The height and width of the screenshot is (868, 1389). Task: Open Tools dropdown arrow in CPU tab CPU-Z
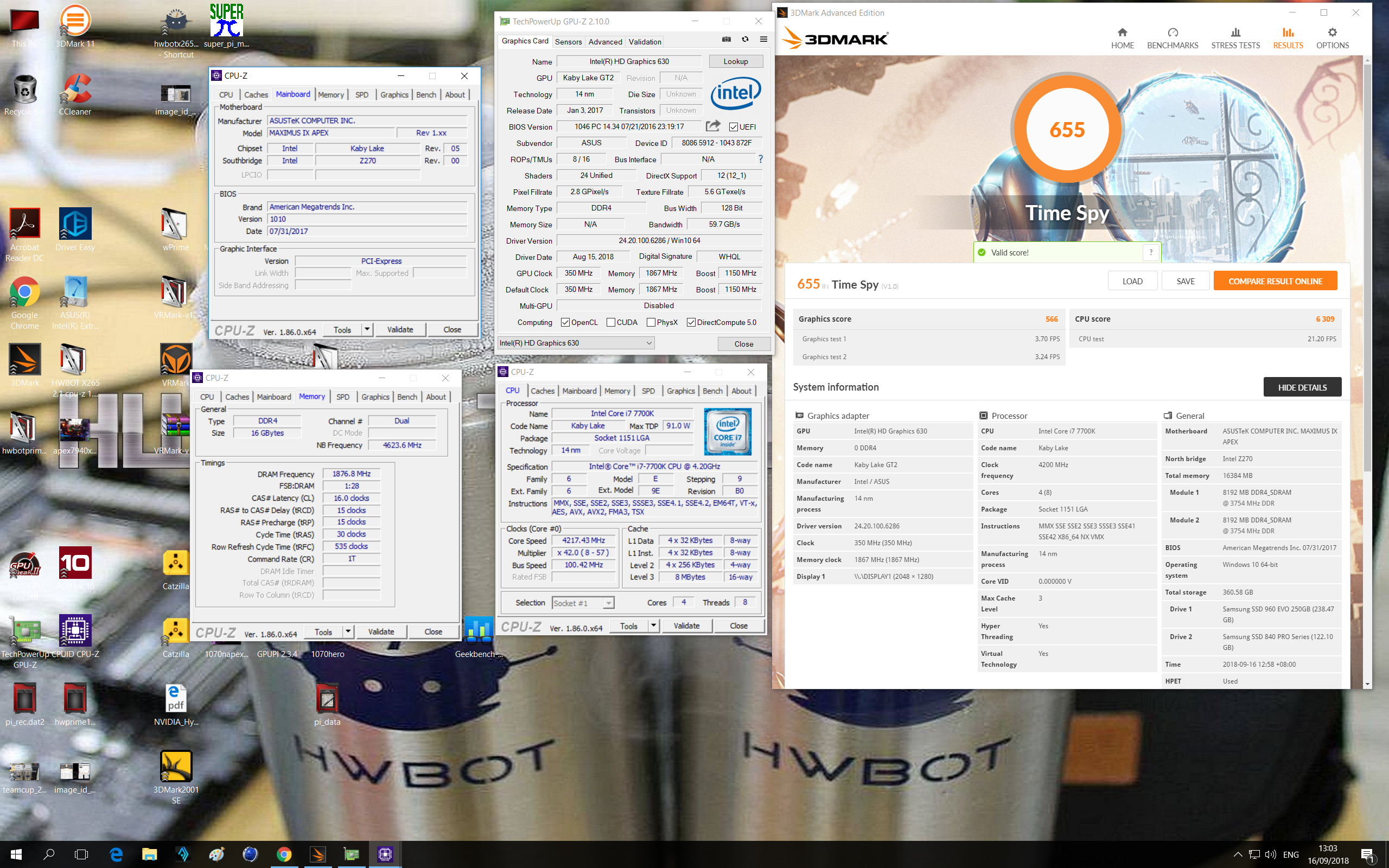pyautogui.click(x=653, y=626)
